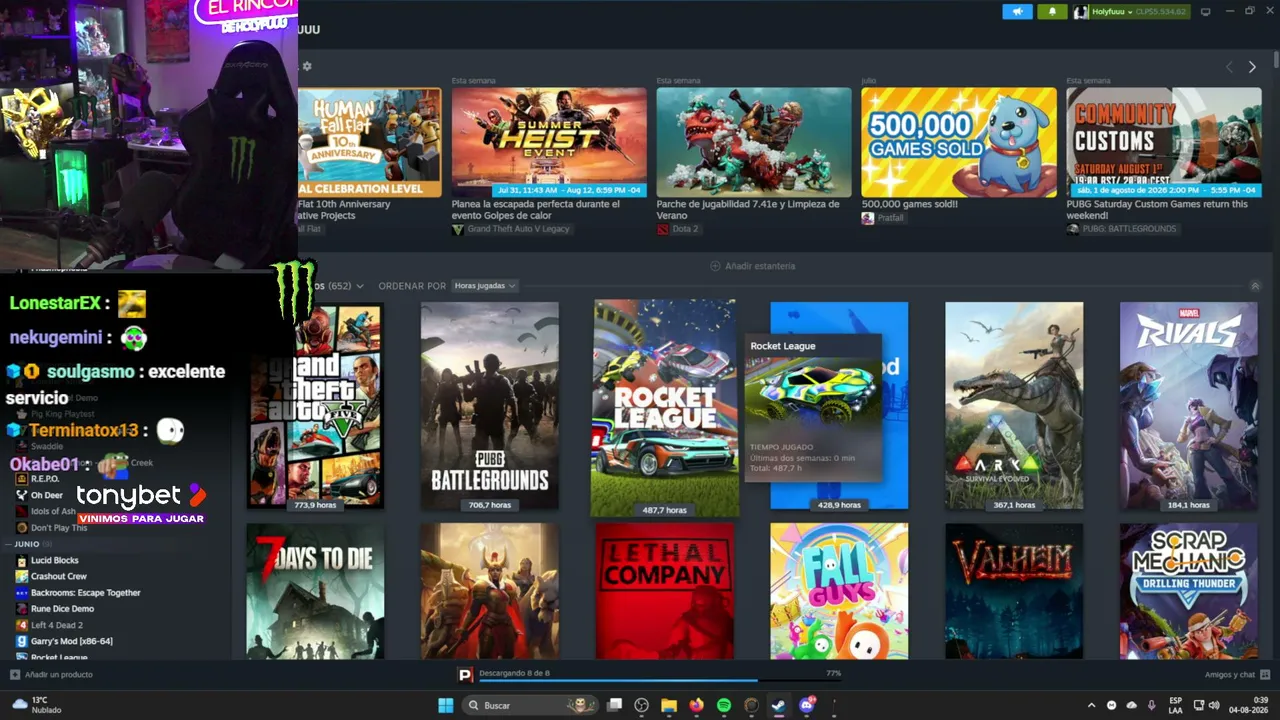
Task: Open the Steam announcements megaphone button
Action: point(1017,12)
